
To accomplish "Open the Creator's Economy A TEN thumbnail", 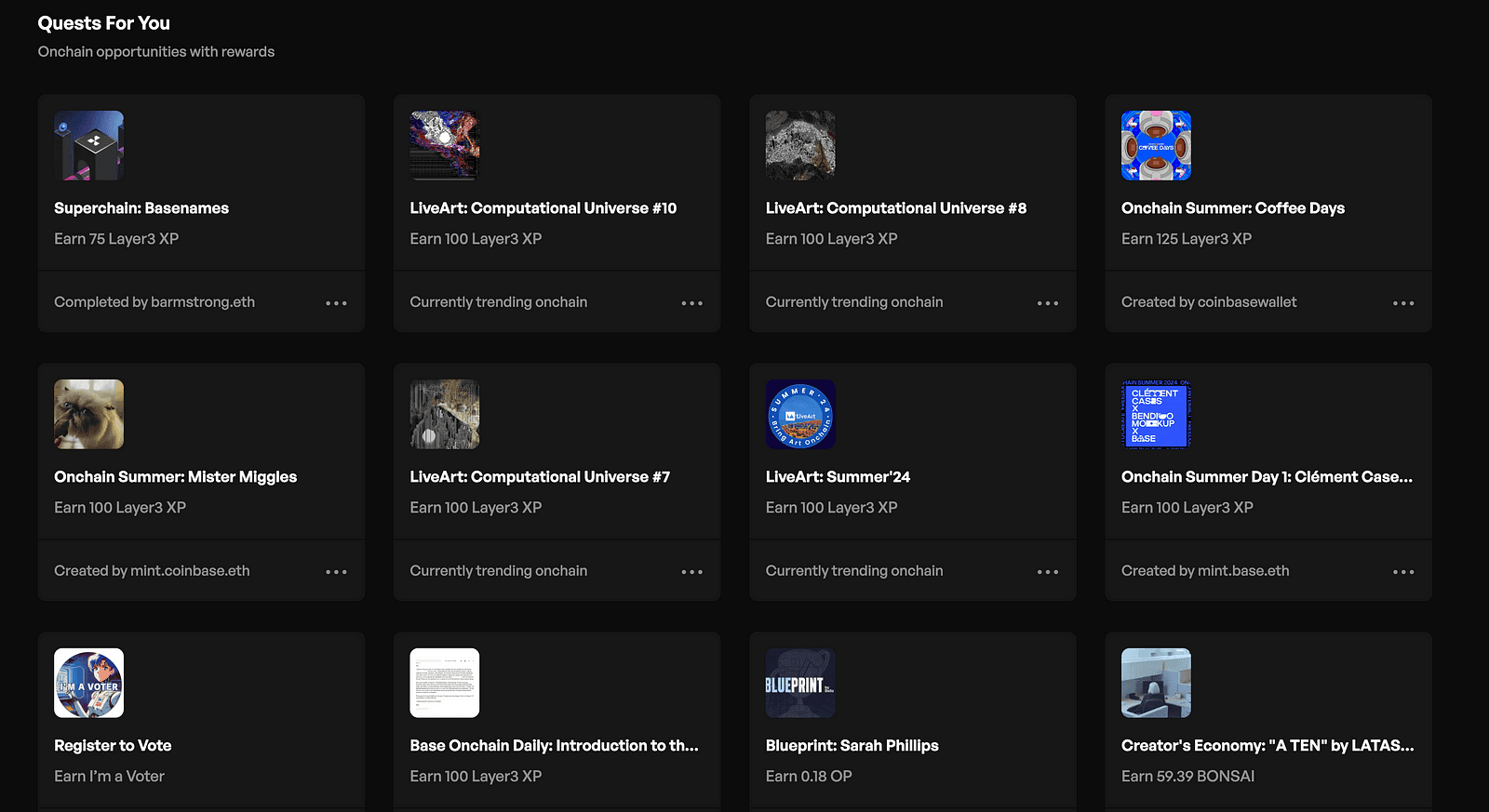I will click(1156, 683).
